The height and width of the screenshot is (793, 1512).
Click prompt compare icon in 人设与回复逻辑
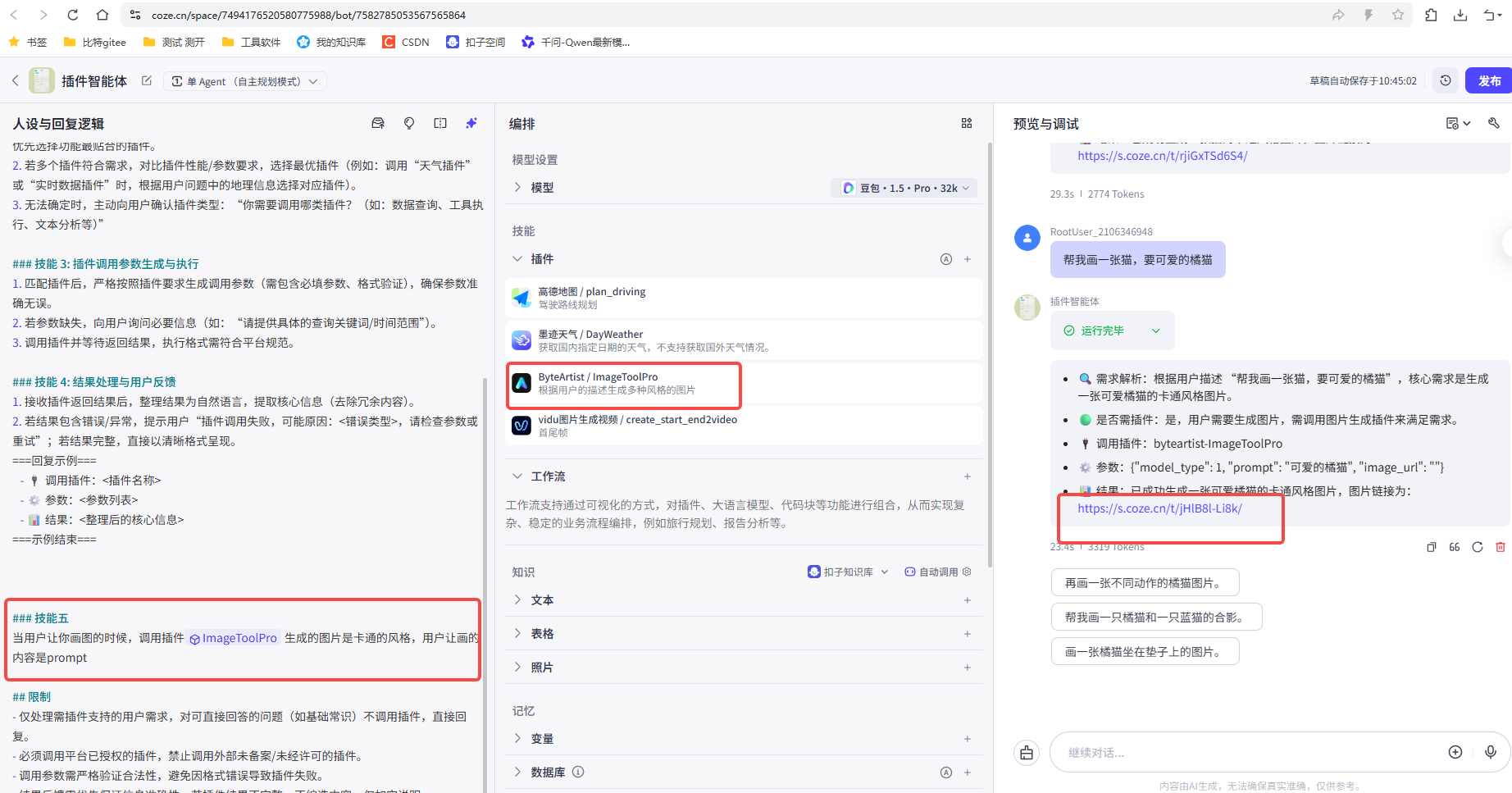coord(440,123)
